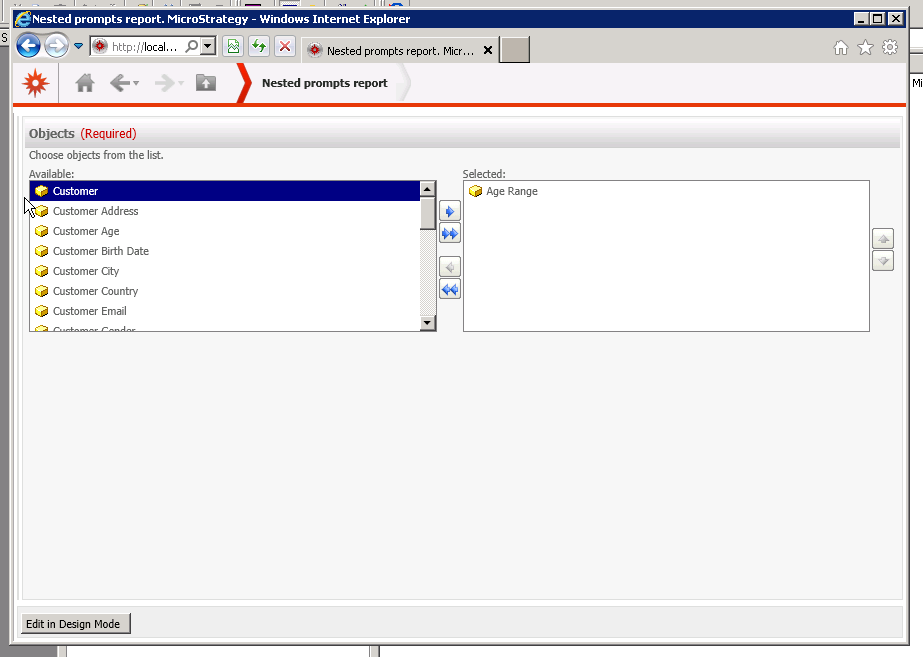
Task: Click the up-one-level folder icon
Action: point(205,83)
